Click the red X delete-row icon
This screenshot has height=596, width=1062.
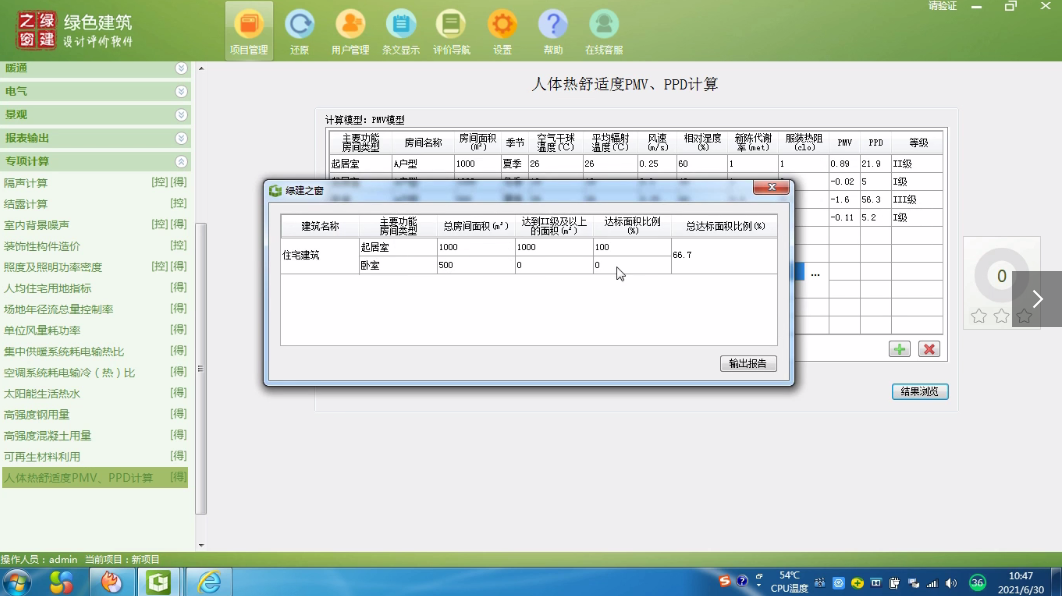[929, 349]
